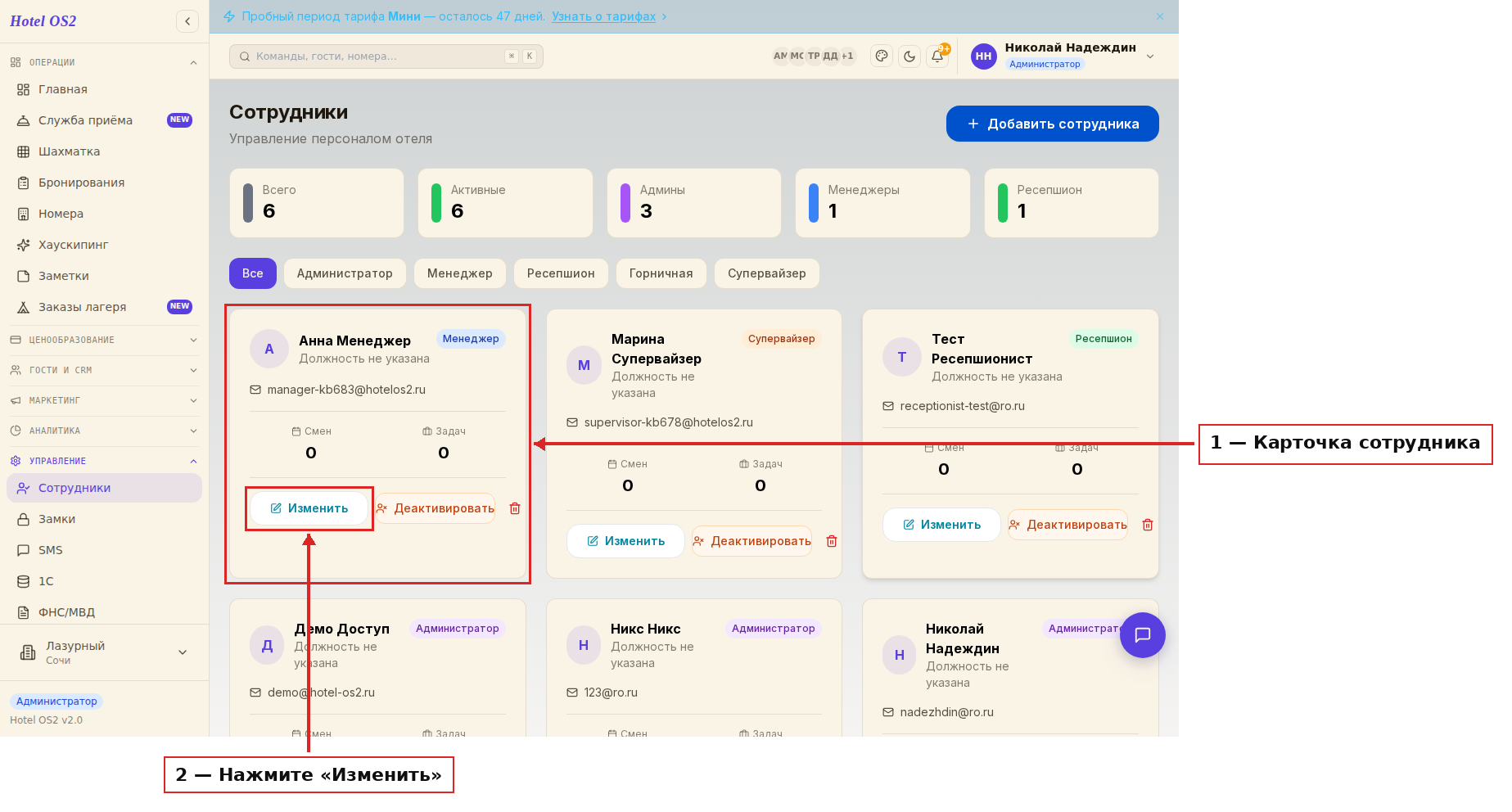Select the Горничная filter tab

(x=661, y=273)
